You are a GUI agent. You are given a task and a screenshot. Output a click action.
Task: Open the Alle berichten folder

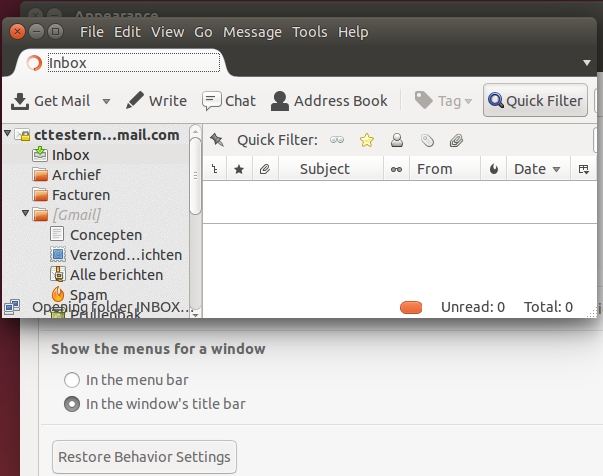click(116, 275)
